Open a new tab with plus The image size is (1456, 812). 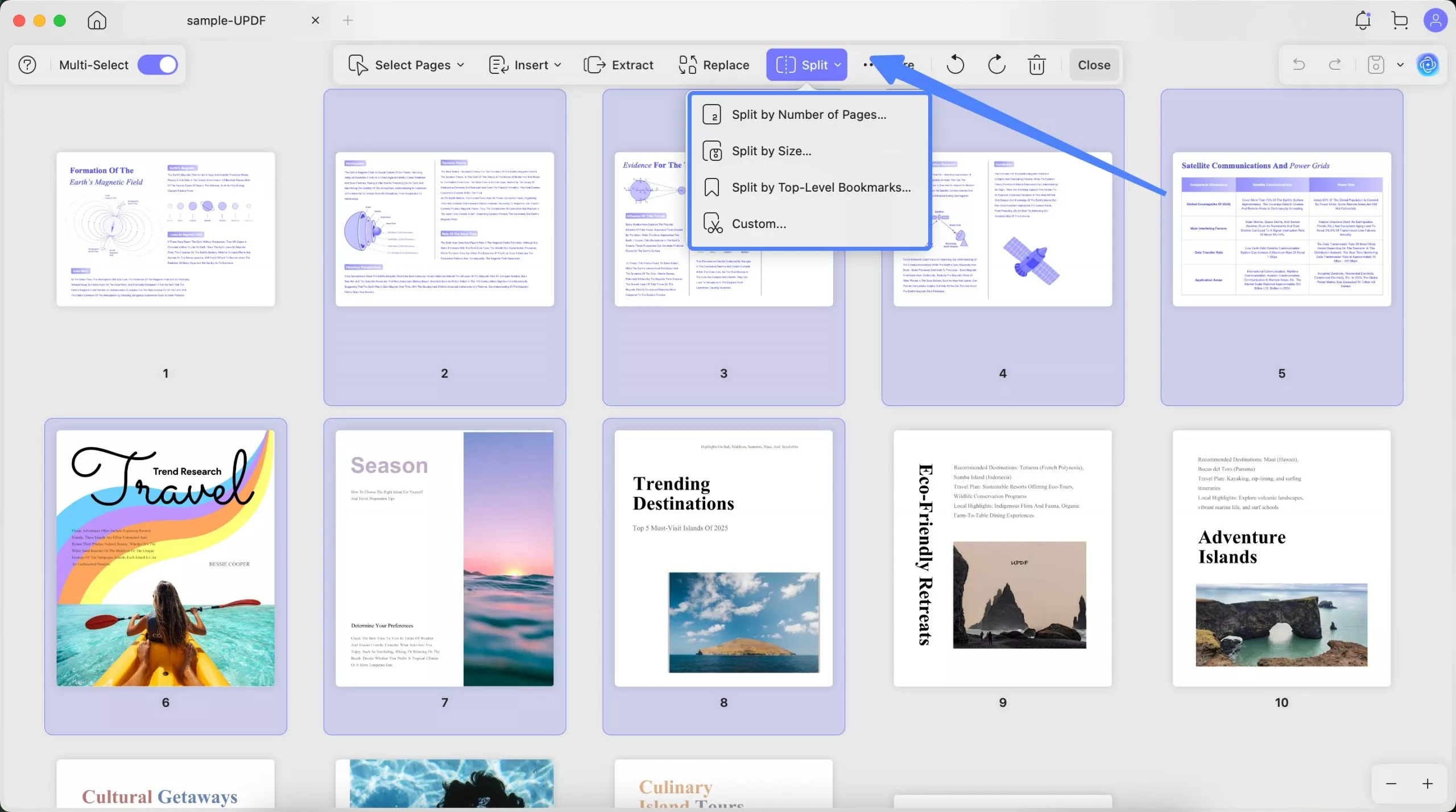coord(348,20)
